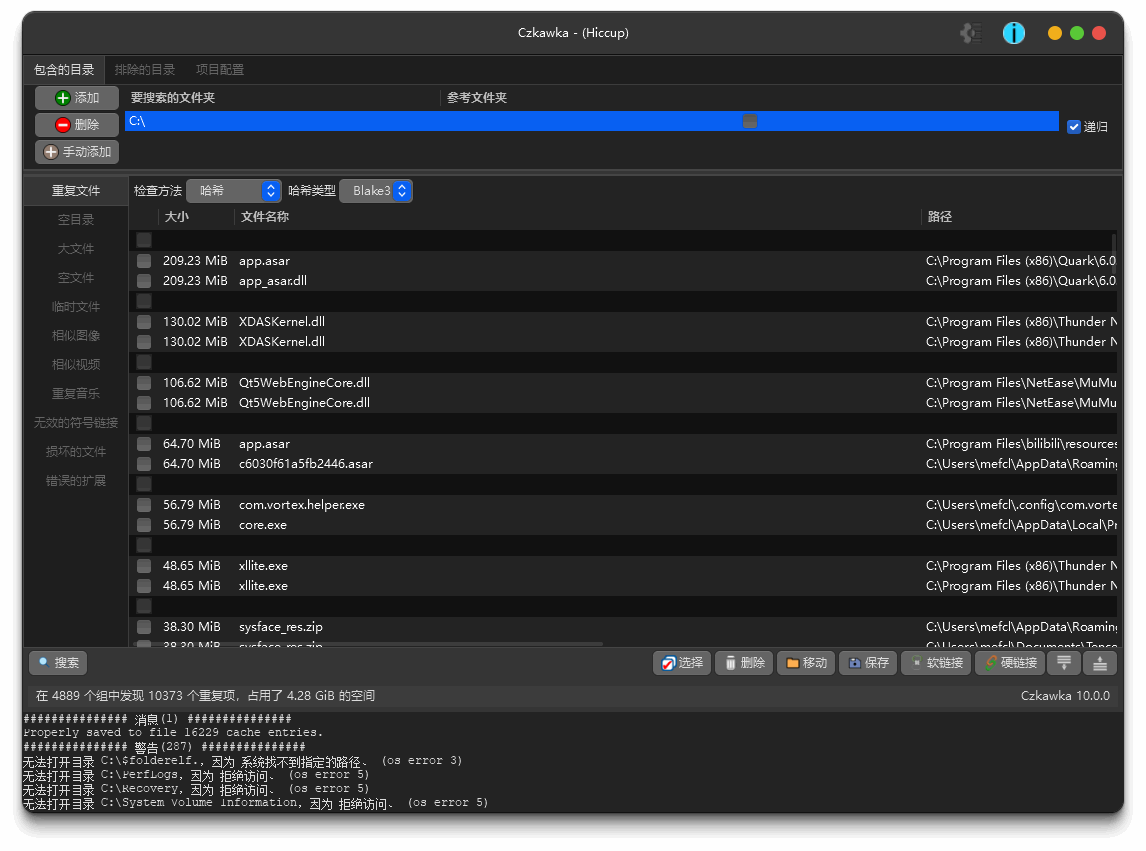Toggle reference folder checkbox for C:\ row

point(750,121)
